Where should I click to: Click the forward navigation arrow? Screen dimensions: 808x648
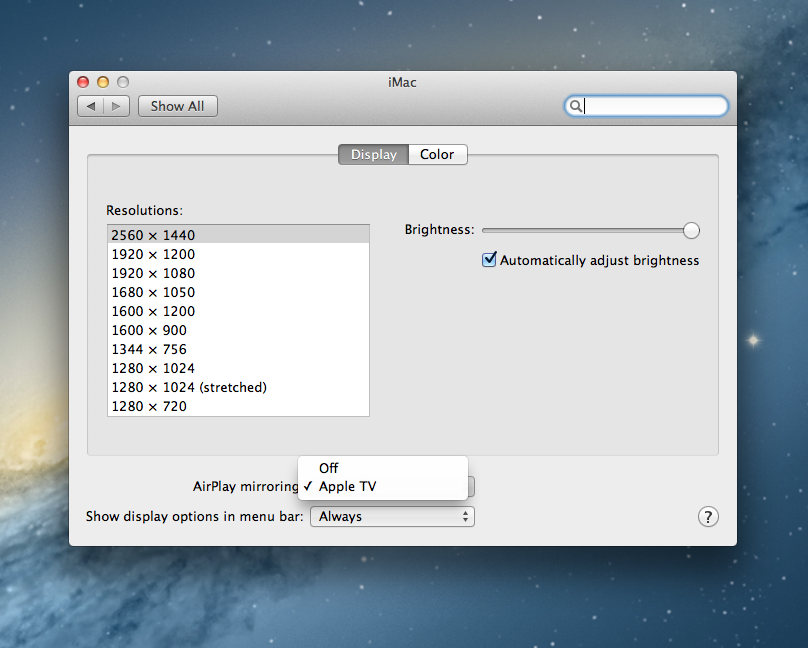tap(116, 106)
